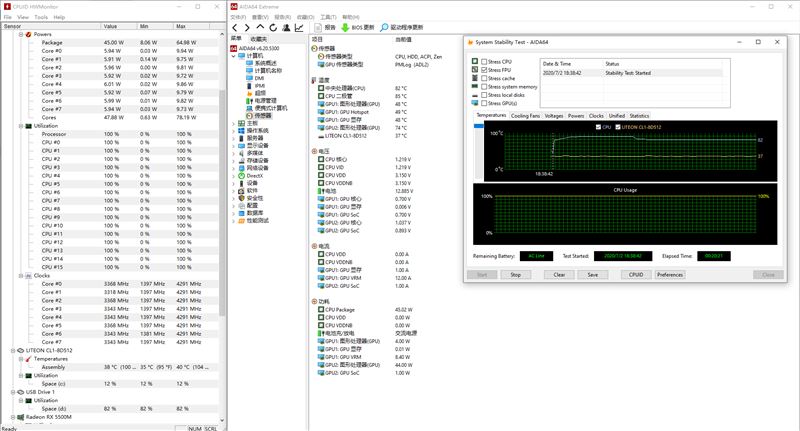Image resolution: width=800 pixels, height=431 pixels.
Task: Switch to Powers tab in Stability Test
Action: click(x=576, y=116)
